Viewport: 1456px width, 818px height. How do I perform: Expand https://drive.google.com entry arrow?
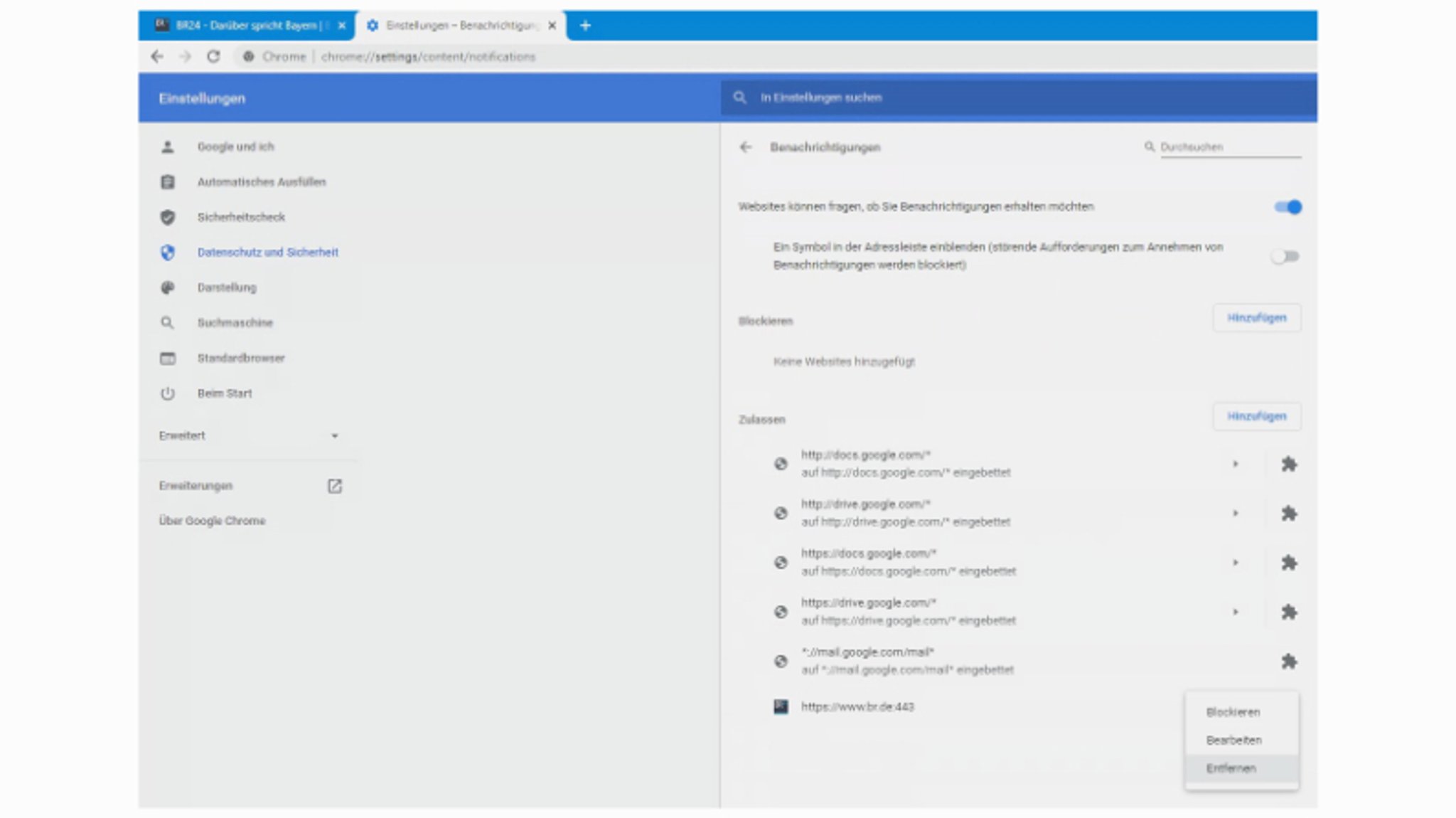tap(1236, 612)
